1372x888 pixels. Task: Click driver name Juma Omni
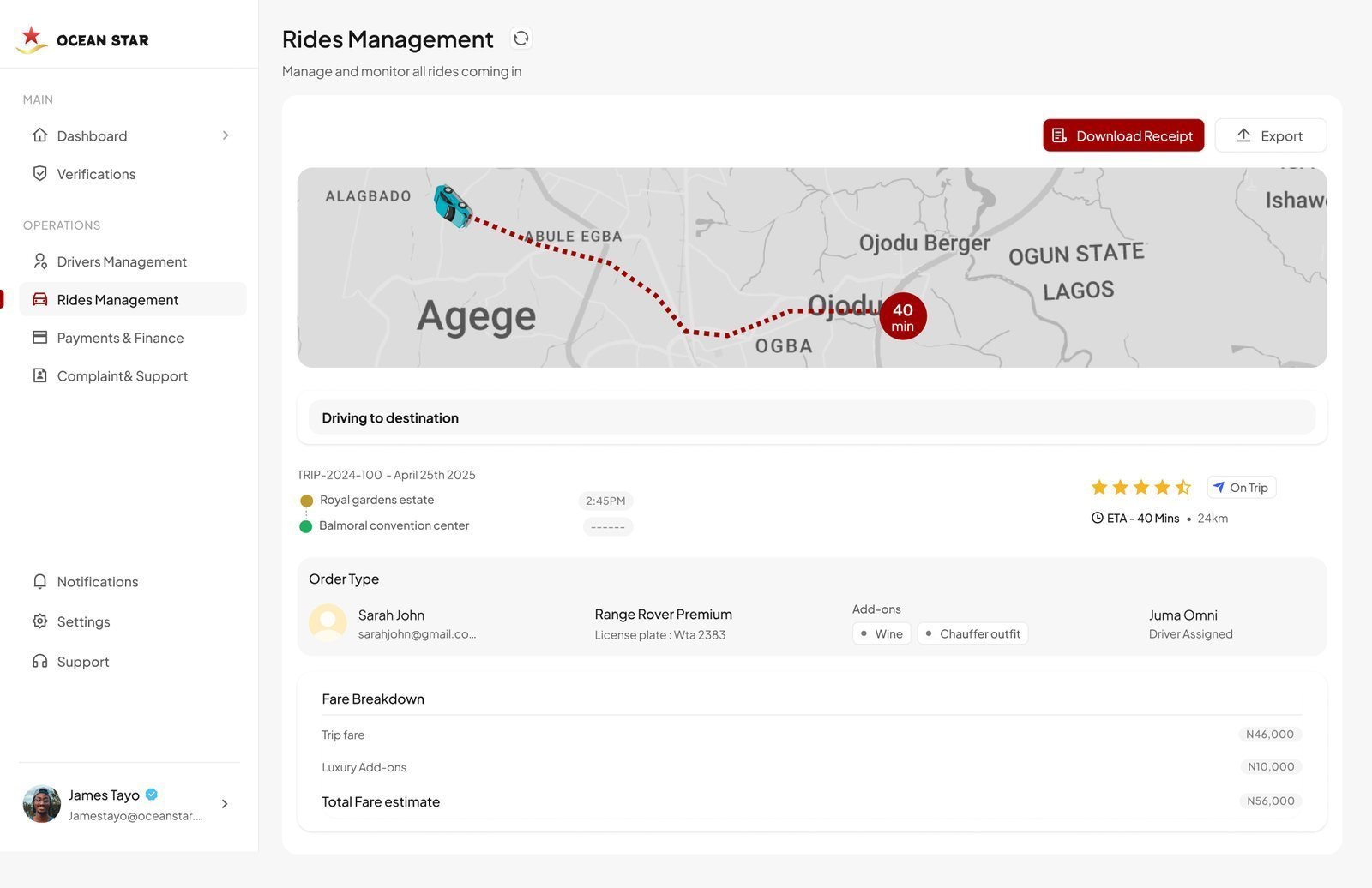click(x=1183, y=615)
